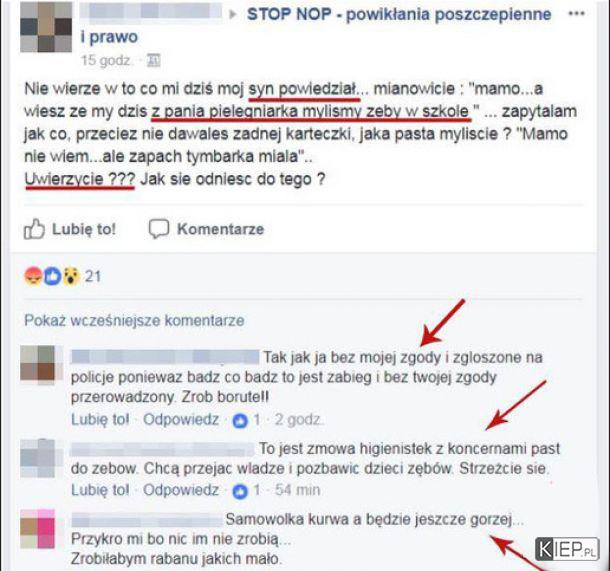610x571 pixels.
Task: Click the like count icon on first comment
Action: click(x=240, y=421)
